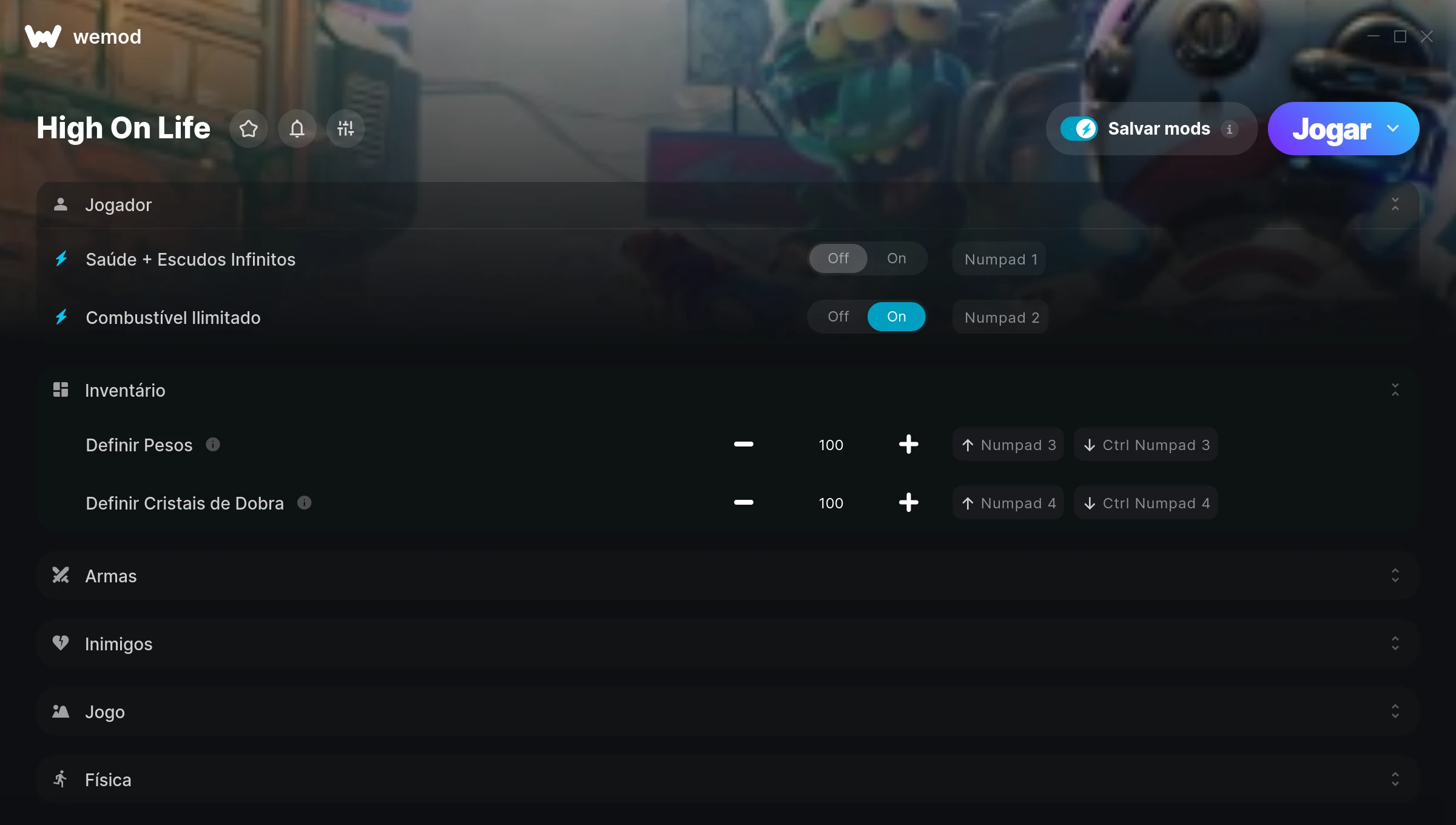Toggle the Salvar mods switch
The width and height of the screenshot is (1456, 825).
pyautogui.click(x=1079, y=129)
